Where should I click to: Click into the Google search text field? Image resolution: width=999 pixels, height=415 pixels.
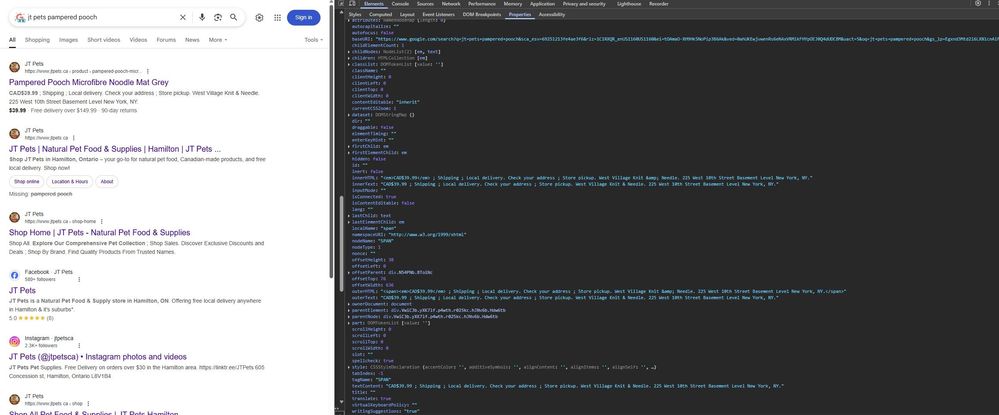pos(100,17)
